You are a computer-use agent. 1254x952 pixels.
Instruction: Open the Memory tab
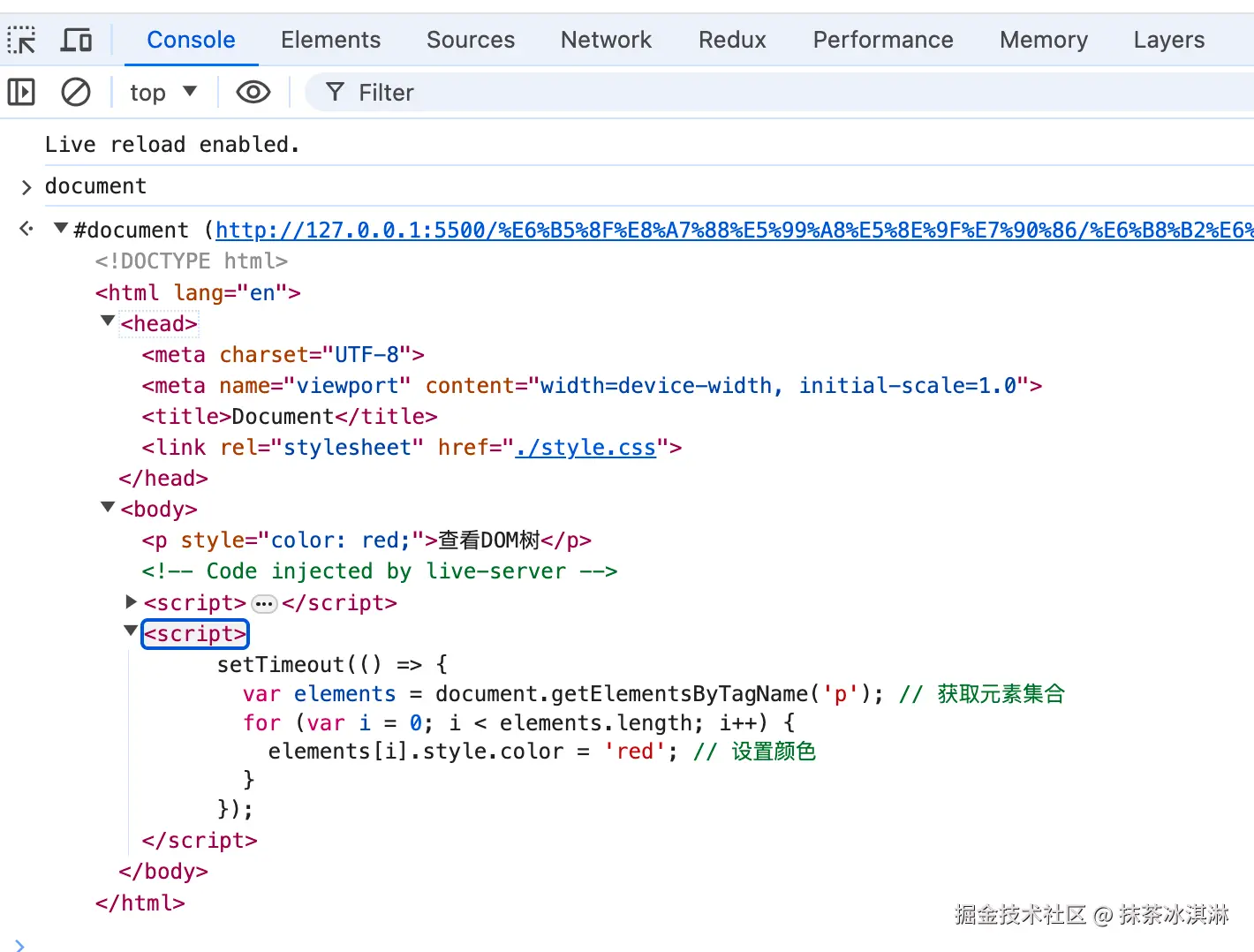(1044, 40)
